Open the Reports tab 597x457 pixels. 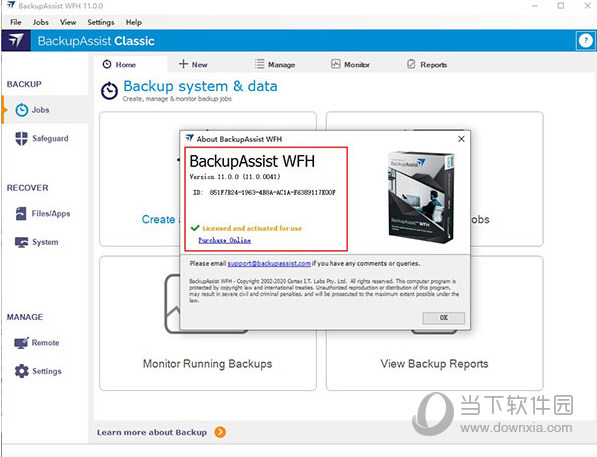click(427, 64)
